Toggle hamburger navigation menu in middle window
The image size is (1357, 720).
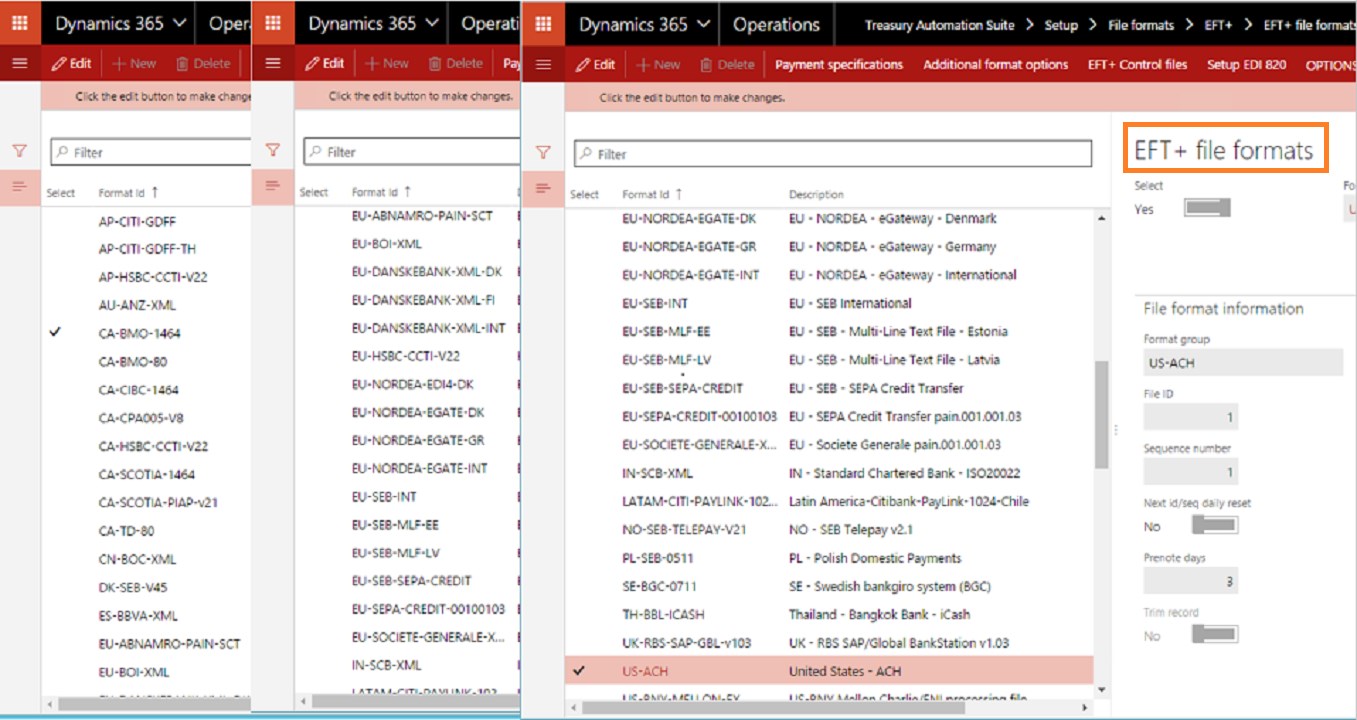click(x=273, y=63)
